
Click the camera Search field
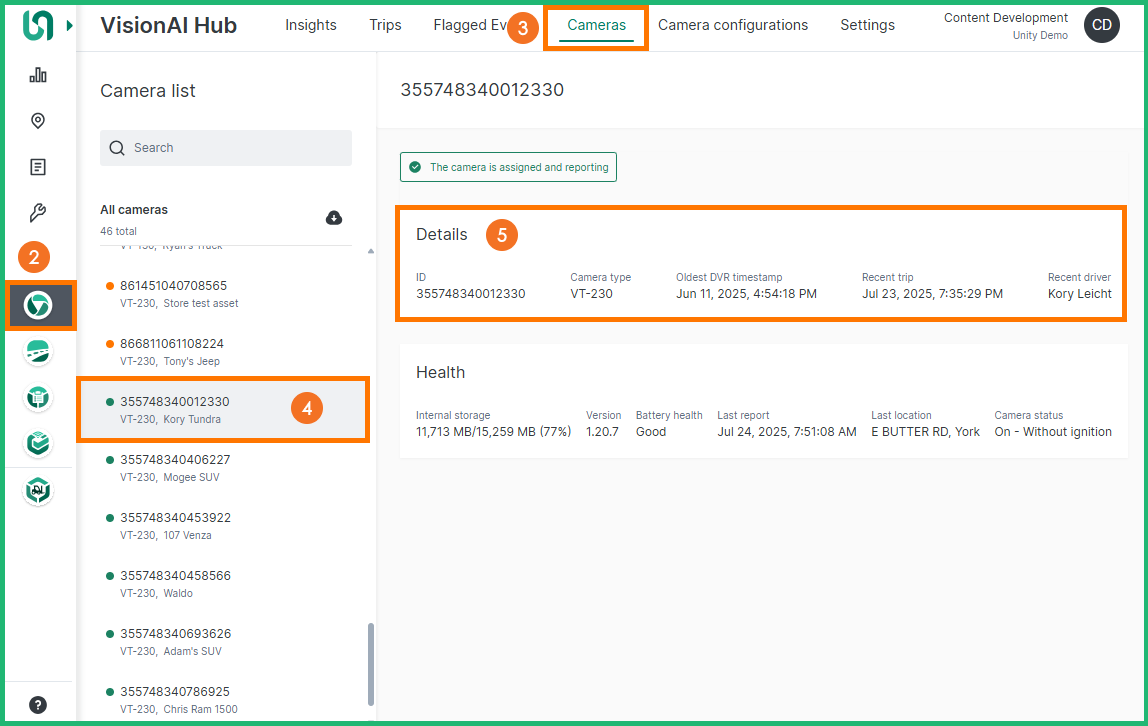(x=226, y=148)
